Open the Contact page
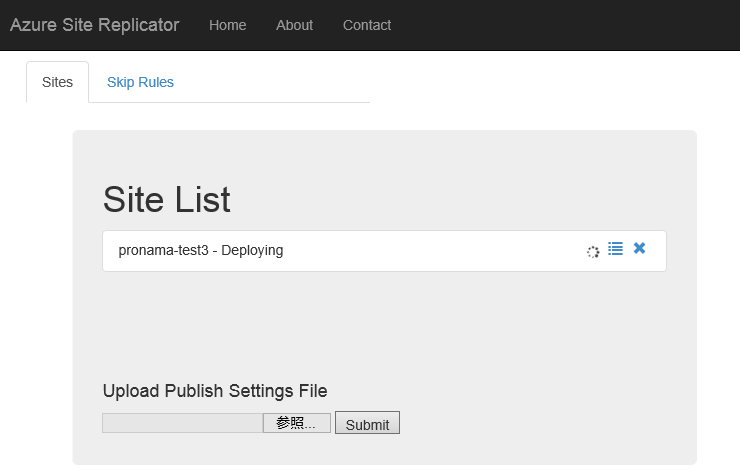The image size is (740, 470). [x=367, y=25]
